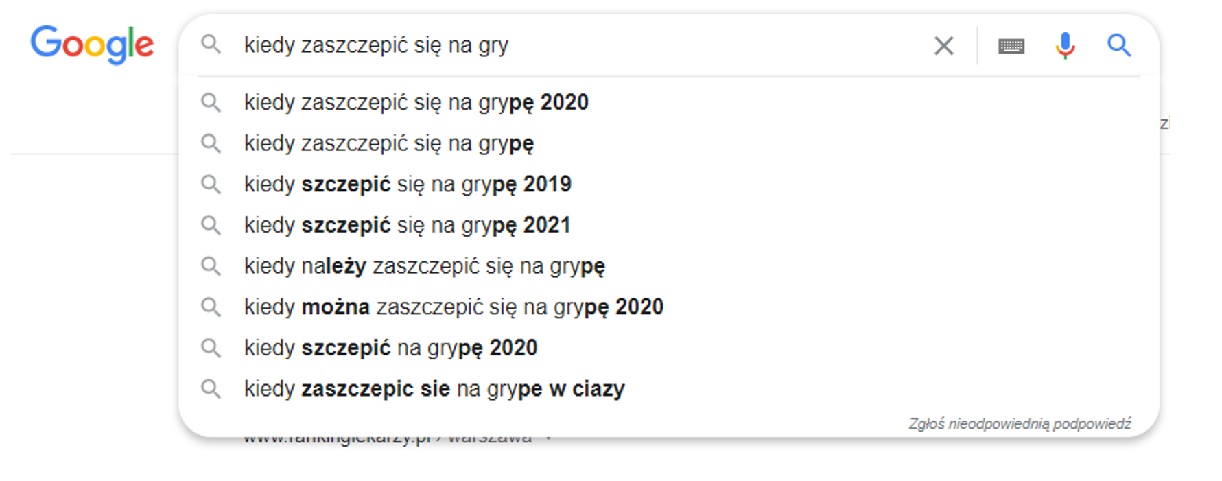Viewport: 1222px width, 481px height.
Task: Click the Google logo
Action: coord(92,45)
